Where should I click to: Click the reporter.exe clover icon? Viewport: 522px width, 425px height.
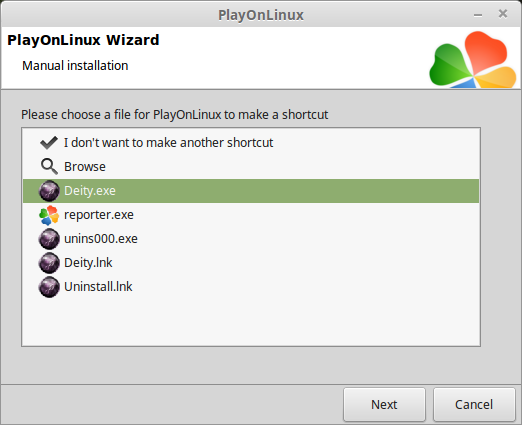[49, 215]
